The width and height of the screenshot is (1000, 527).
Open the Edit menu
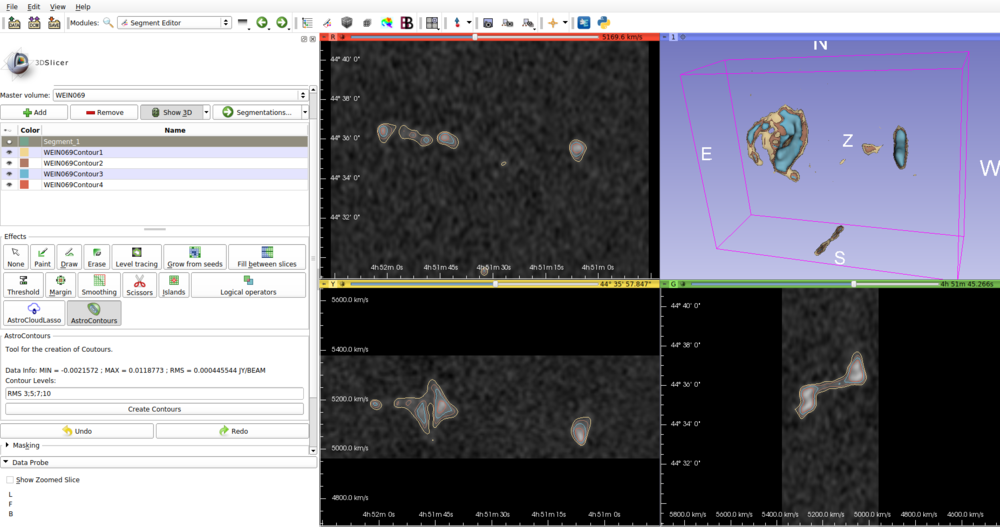pos(34,7)
